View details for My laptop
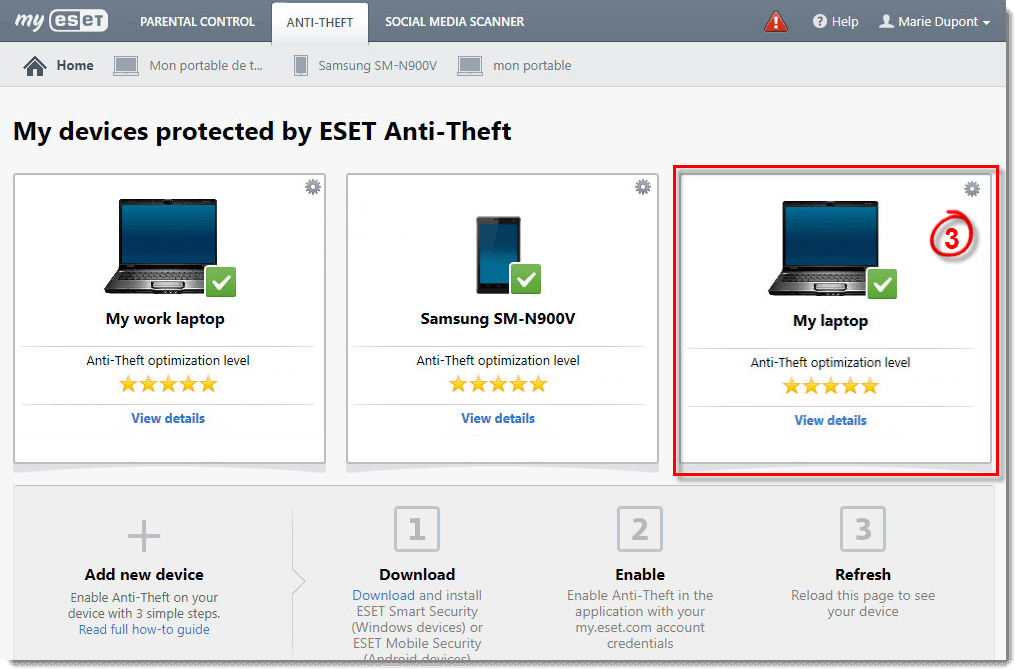The height and width of the screenshot is (669, 1015). 831,420
